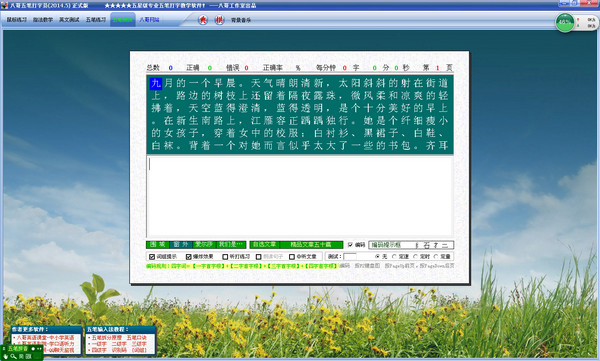Open the 八哥网站 link tab
600x361 pixels.
click(149, 20)
